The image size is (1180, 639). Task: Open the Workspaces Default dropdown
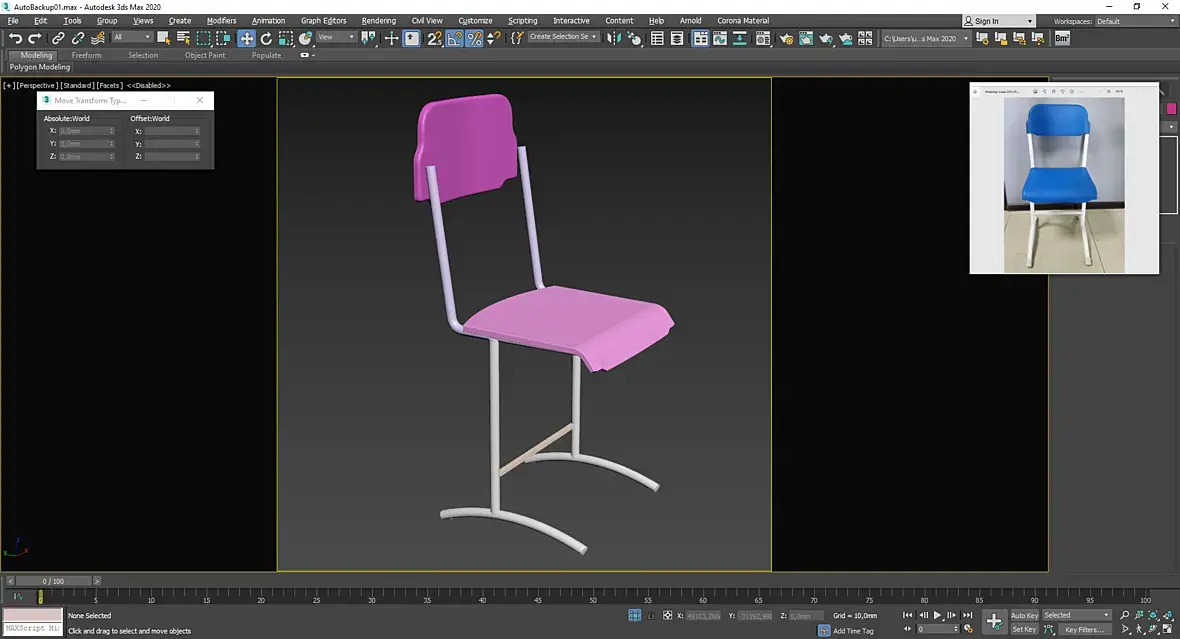point(1134,21)
